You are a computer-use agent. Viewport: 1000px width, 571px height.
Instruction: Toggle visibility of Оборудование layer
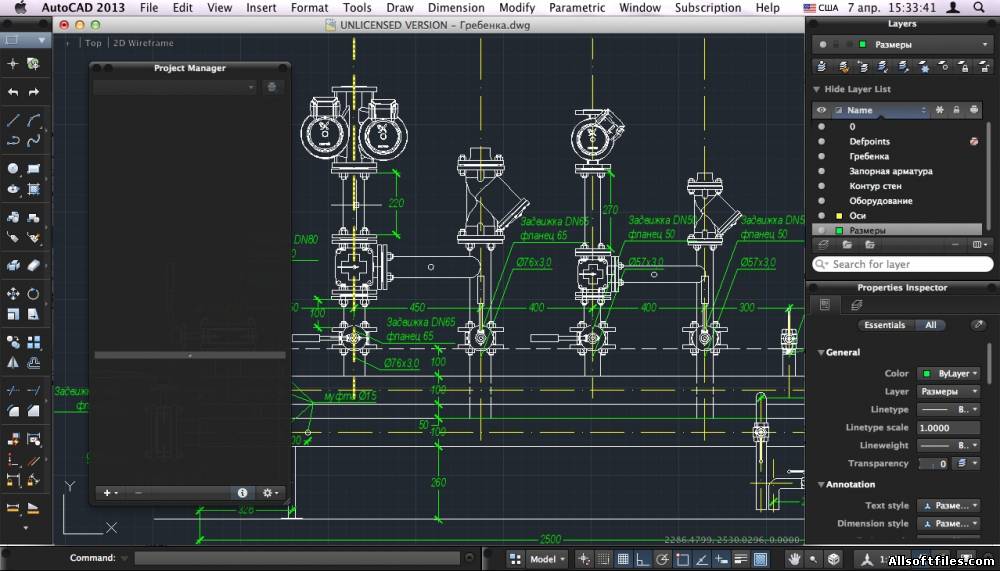click(x=821, y=201)
